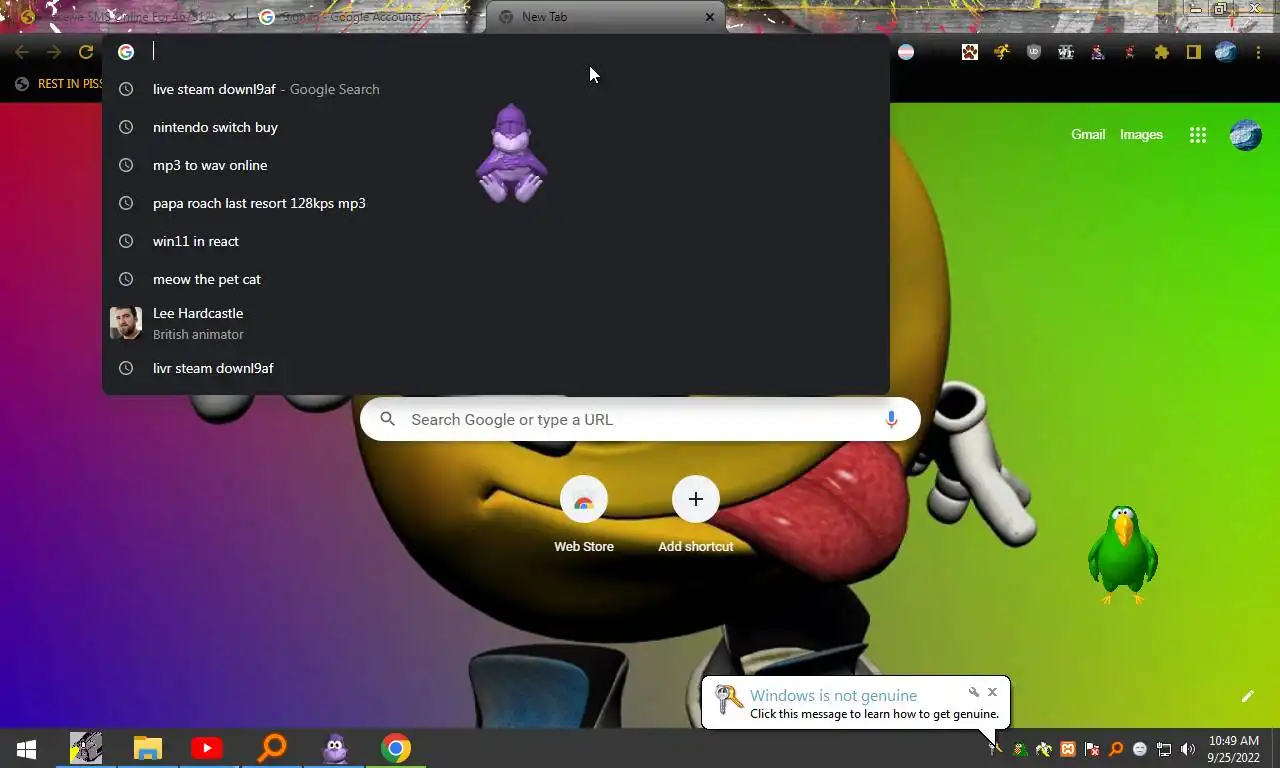This screenshot has width=1280, height=768.
Task: Click the voice search microphone
Action: [891, 420]
